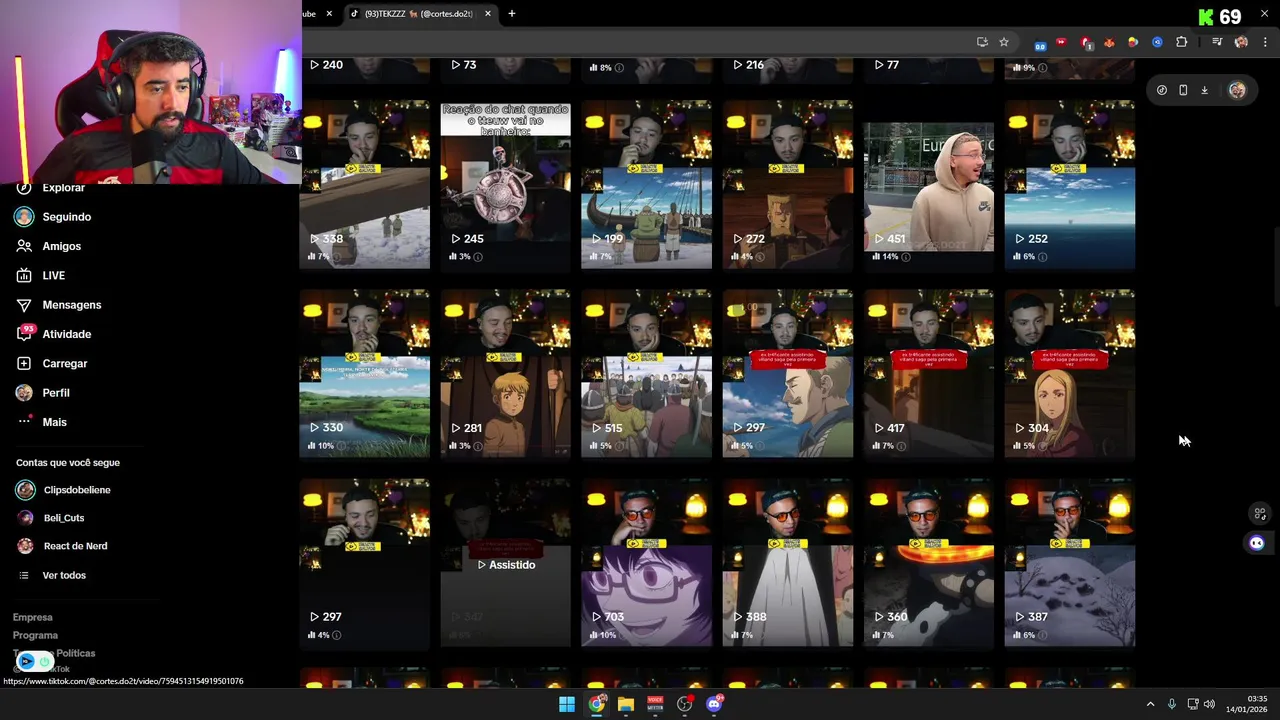The image size is (1280, 720).
Task: Click the TikTok coin icon in floating toolbar
Action: [1161, 90]
